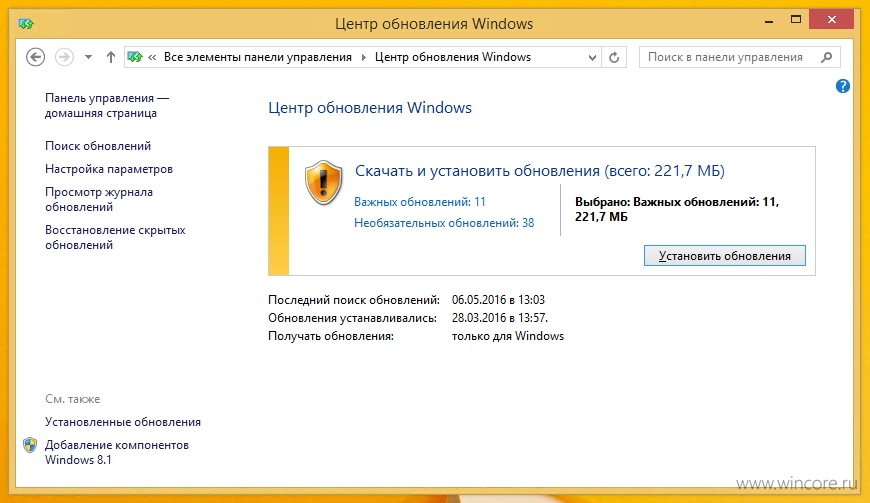
Task: Click the double chevron before breadcrumb
Action: click(152, 57)
